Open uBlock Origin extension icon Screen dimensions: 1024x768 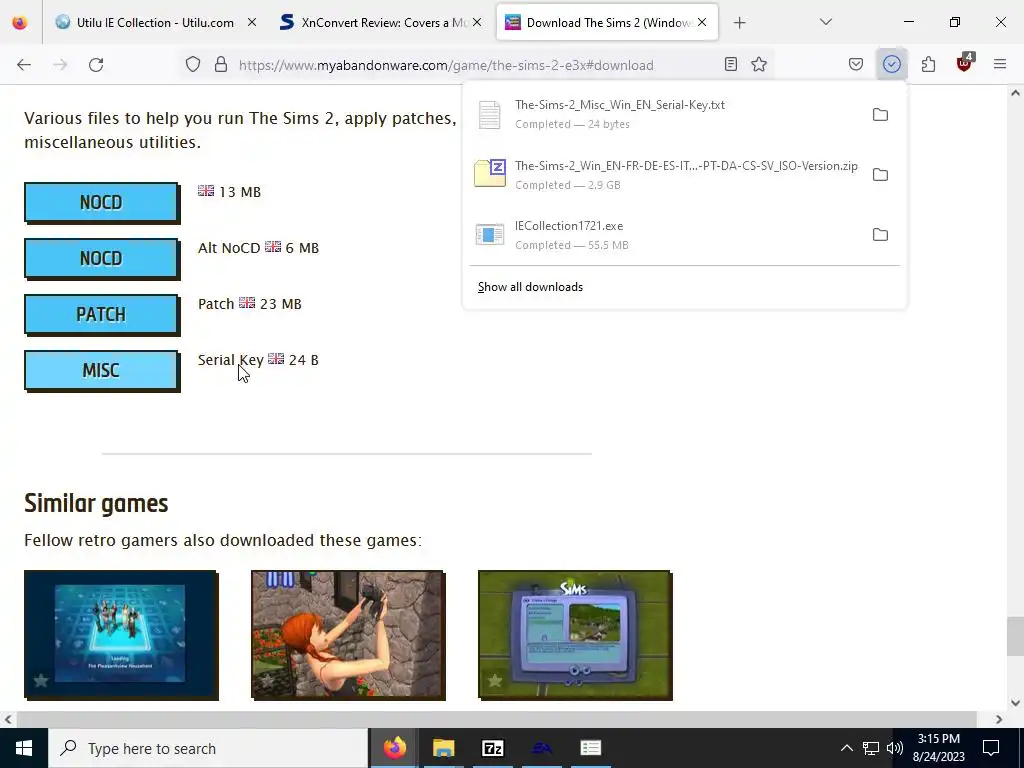point(964,63)
